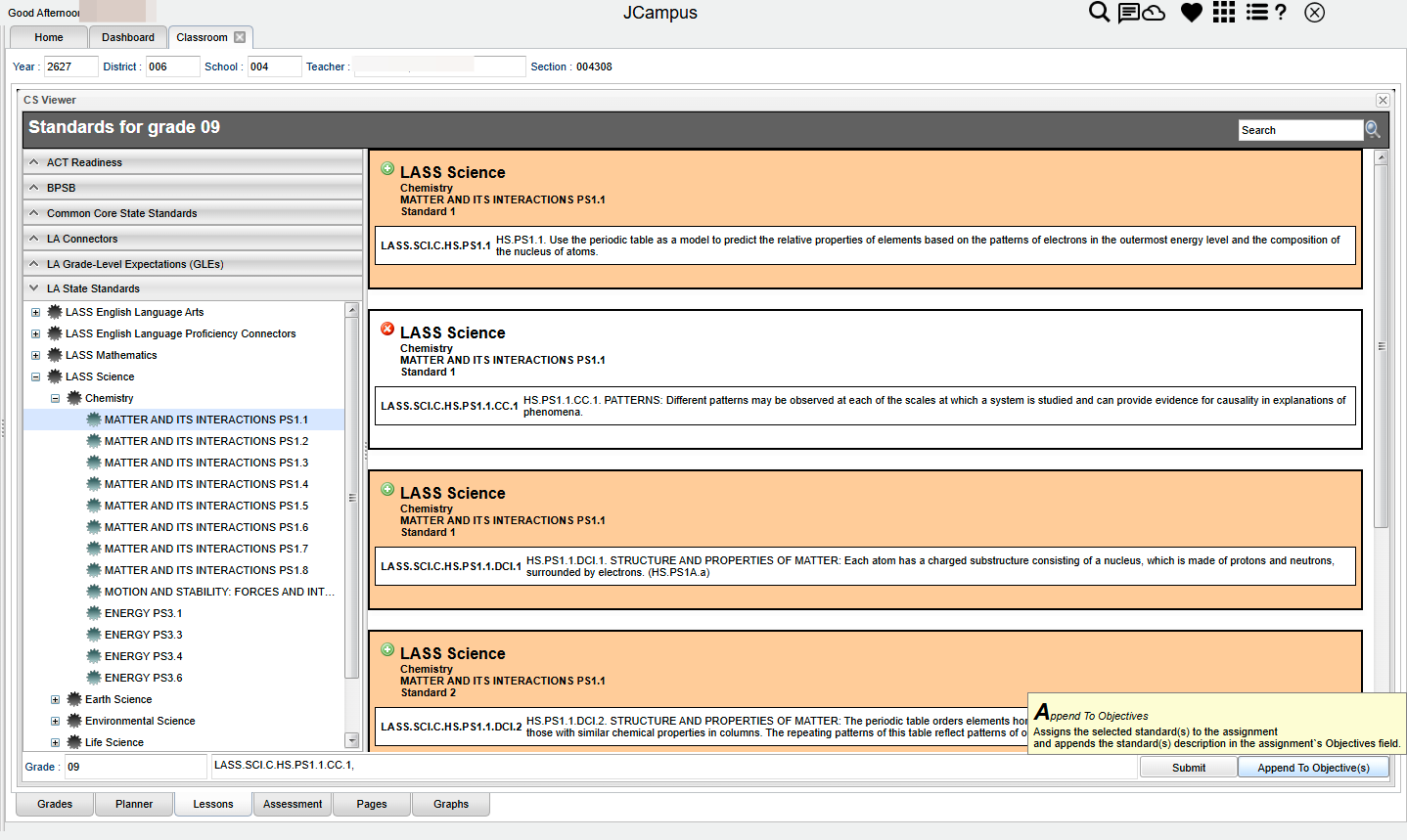This screenshot has height=840, width=1407.
Task: Close the Classroom tab with its X
Action: click(x=240, y=37)
